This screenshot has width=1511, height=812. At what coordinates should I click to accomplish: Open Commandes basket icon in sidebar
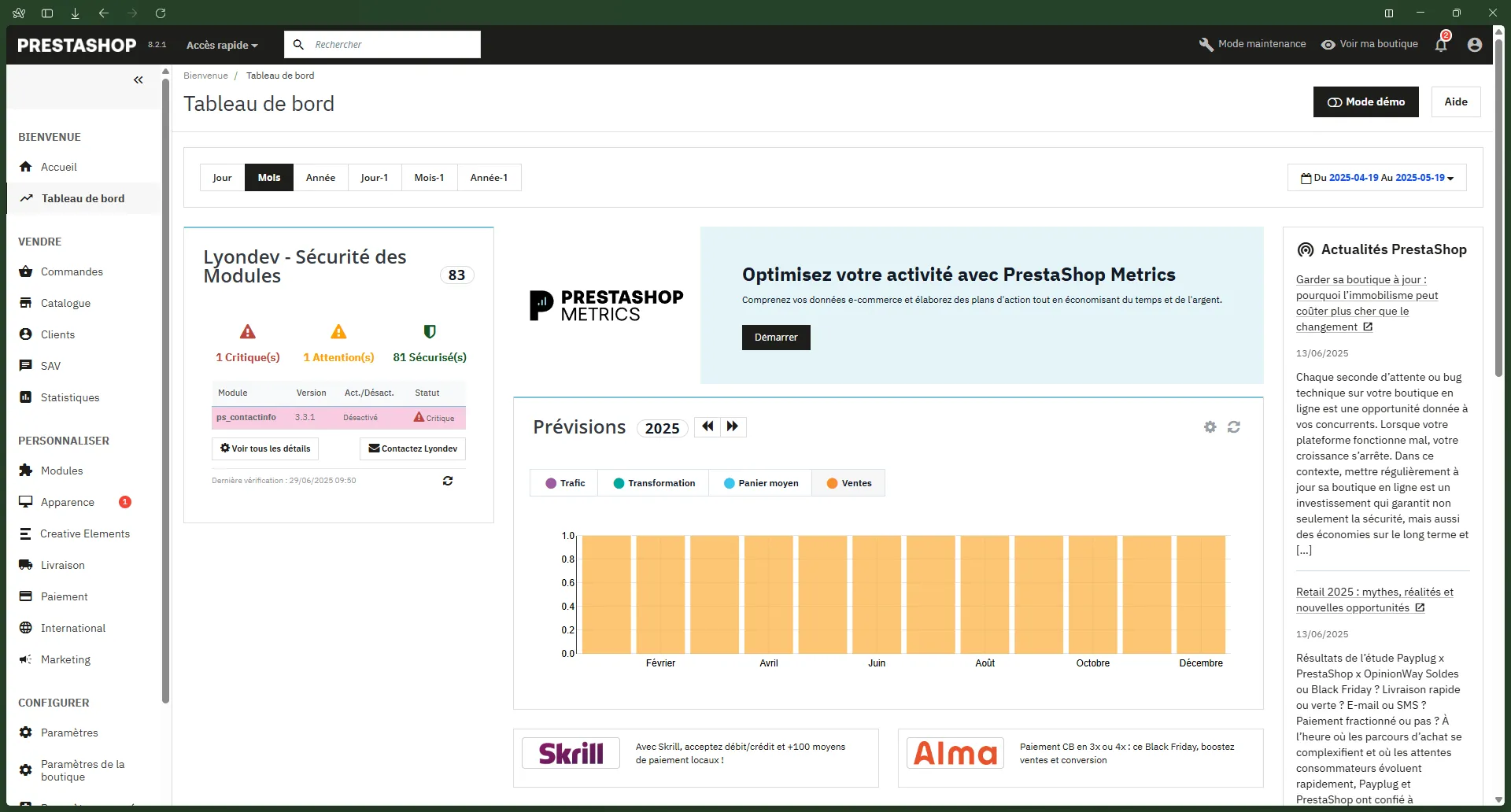pyautogui.click(x=26, y=271)
